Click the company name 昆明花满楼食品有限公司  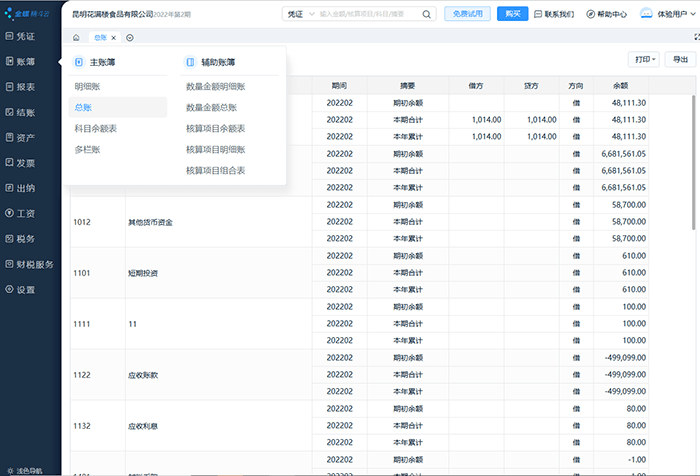[x=112, y=14]
